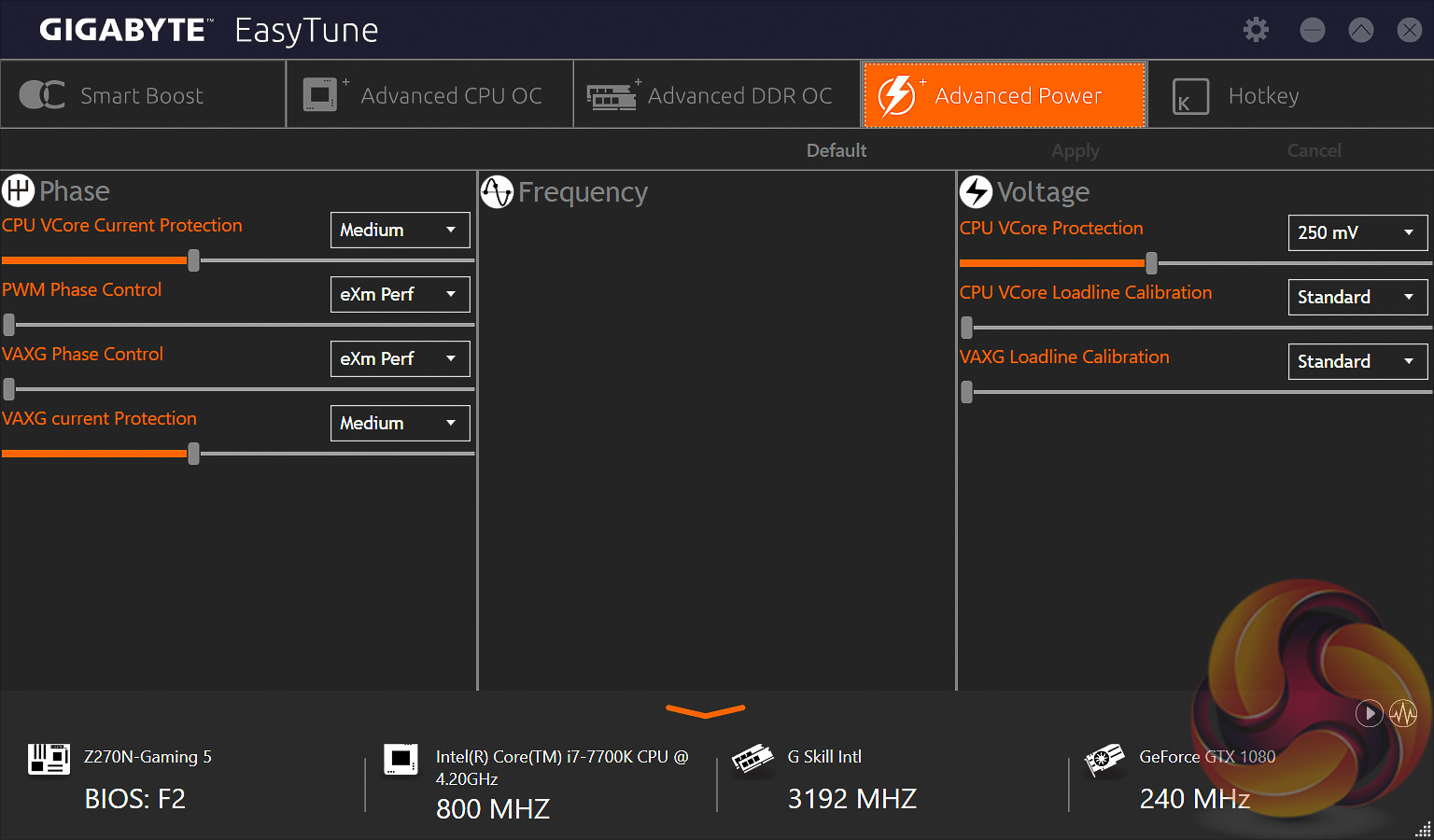Click the Voltage lightning bolt icon
This screenshot has width=1434, height=840.
976,191
